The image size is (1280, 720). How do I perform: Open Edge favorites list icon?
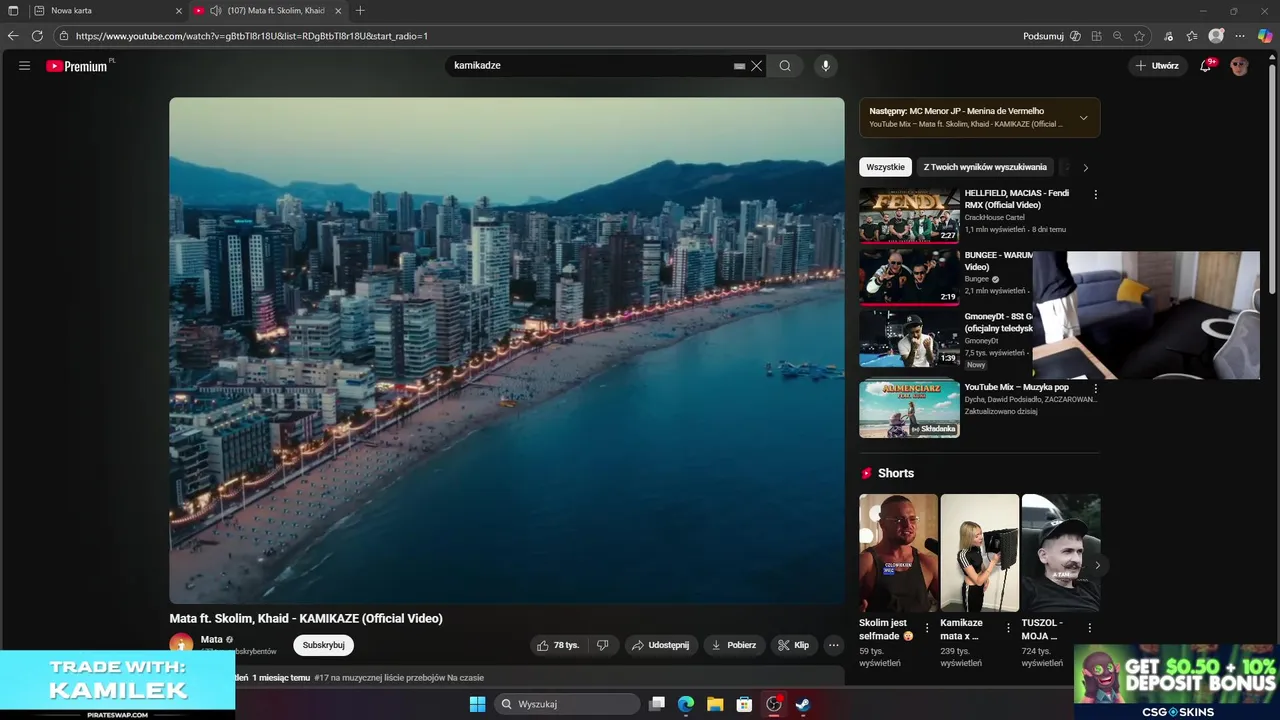point(1192,36)
